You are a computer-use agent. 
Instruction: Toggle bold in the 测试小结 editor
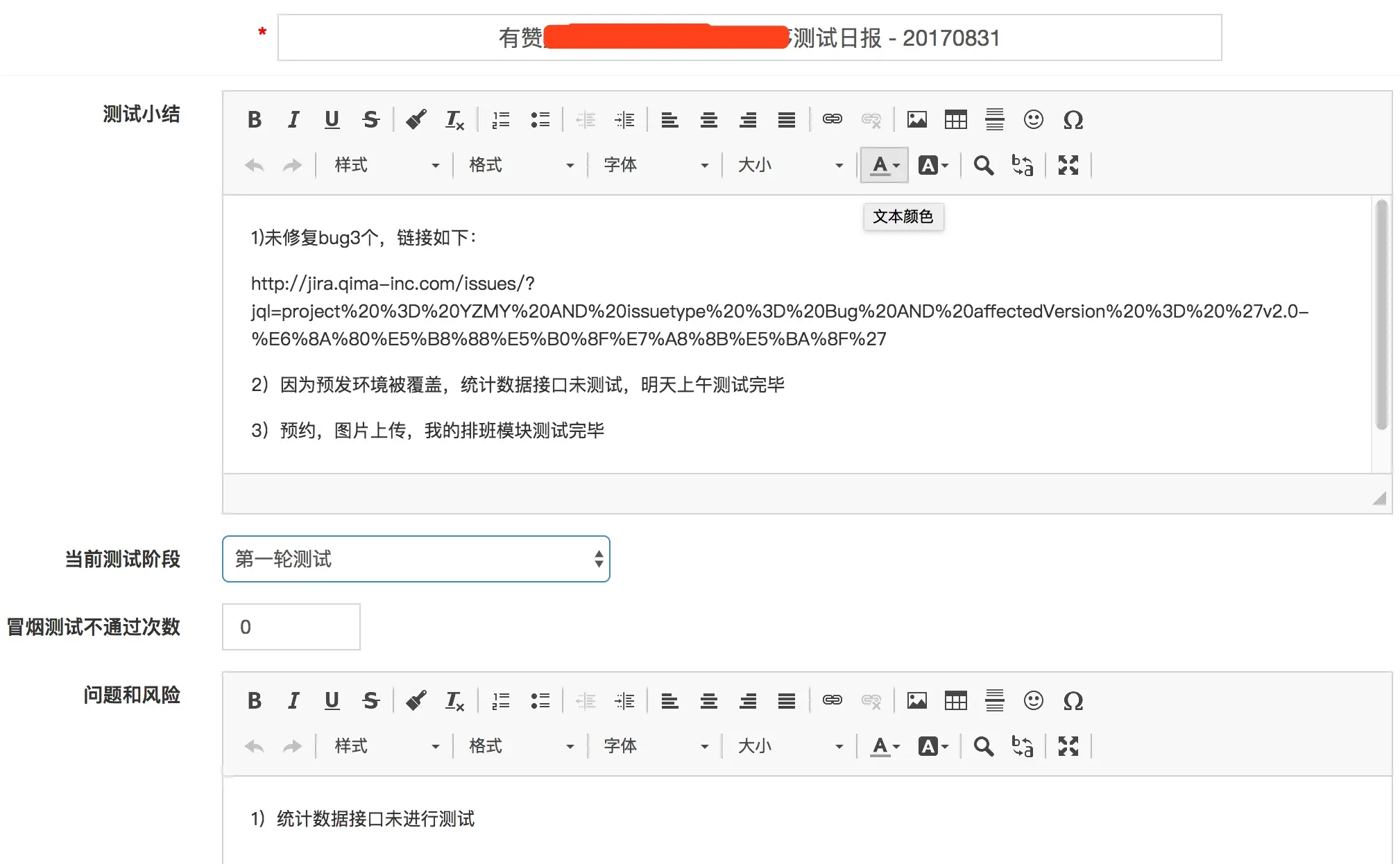255,120
